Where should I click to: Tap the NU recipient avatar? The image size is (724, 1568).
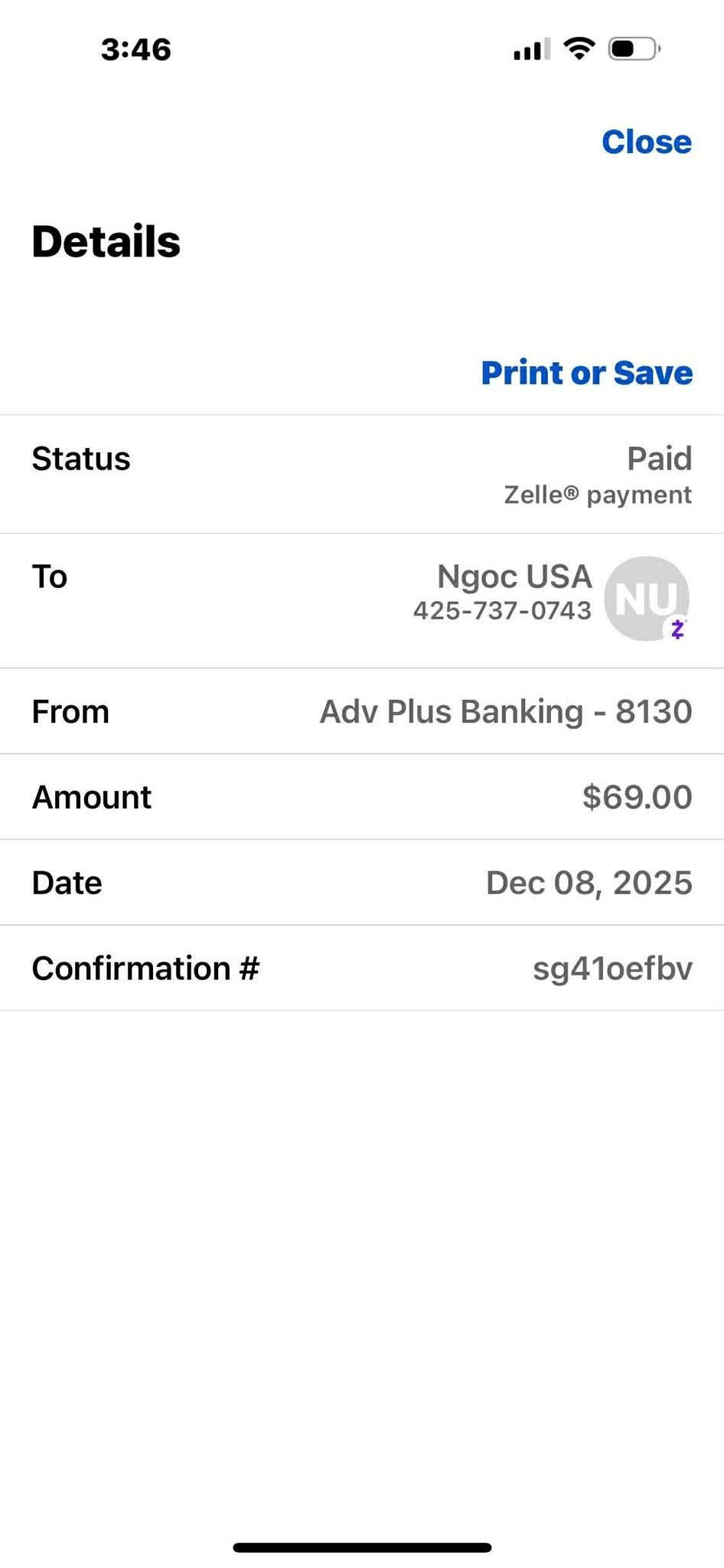(x=645, y=597)
